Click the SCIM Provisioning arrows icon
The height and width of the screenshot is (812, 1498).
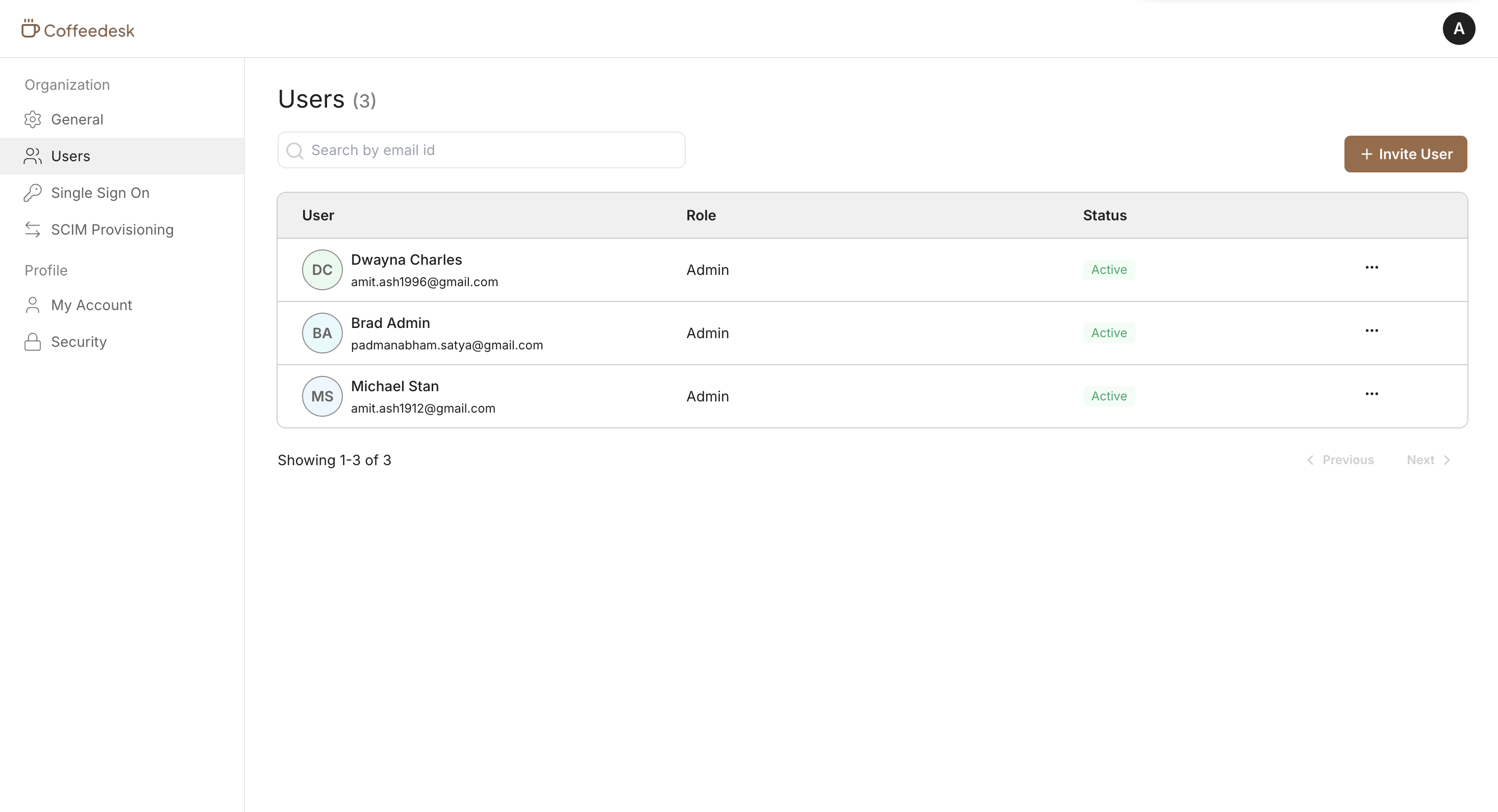(33, 230)
